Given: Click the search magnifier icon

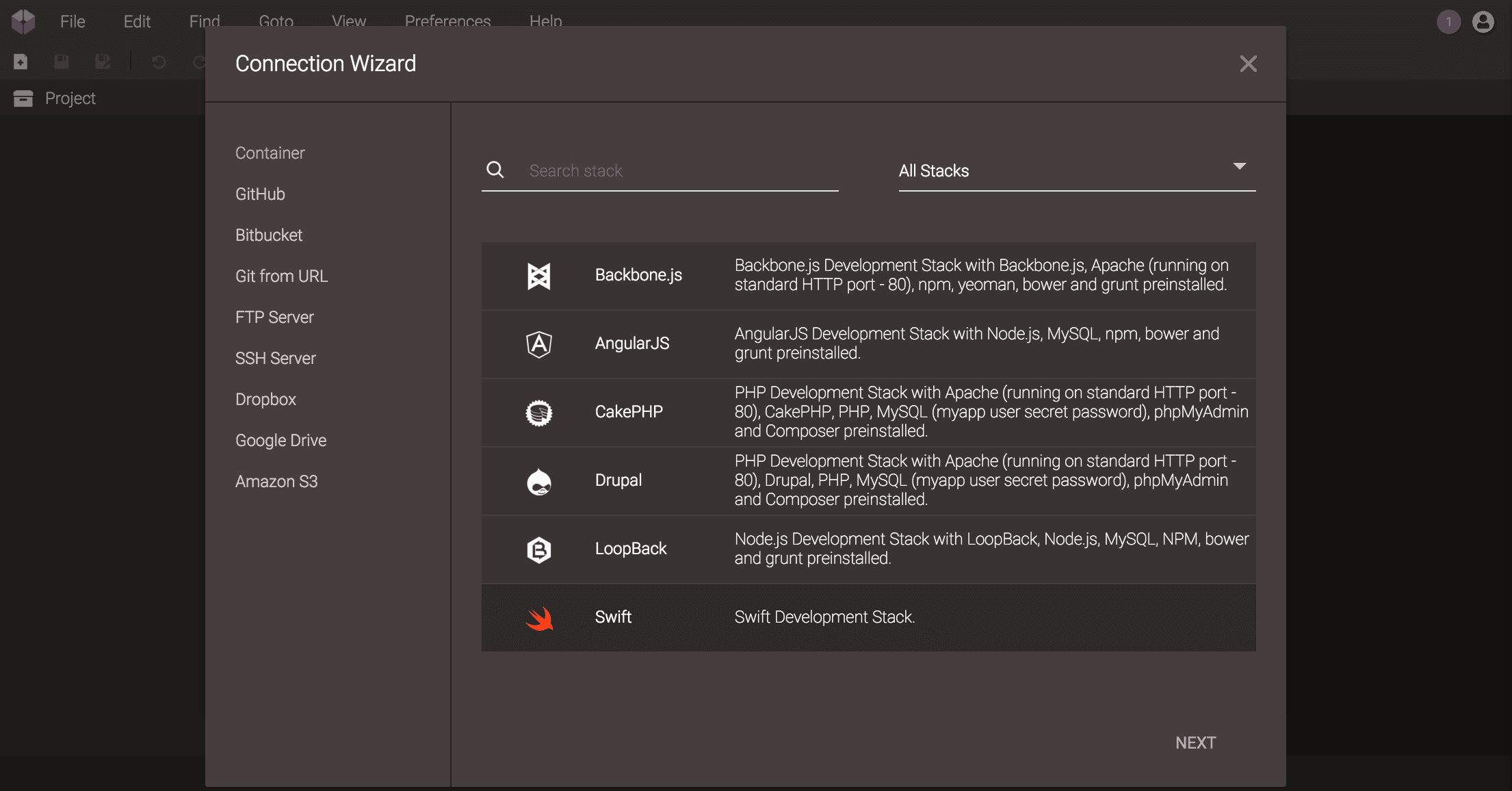Looking at the screenshot, I should (495, 170).
